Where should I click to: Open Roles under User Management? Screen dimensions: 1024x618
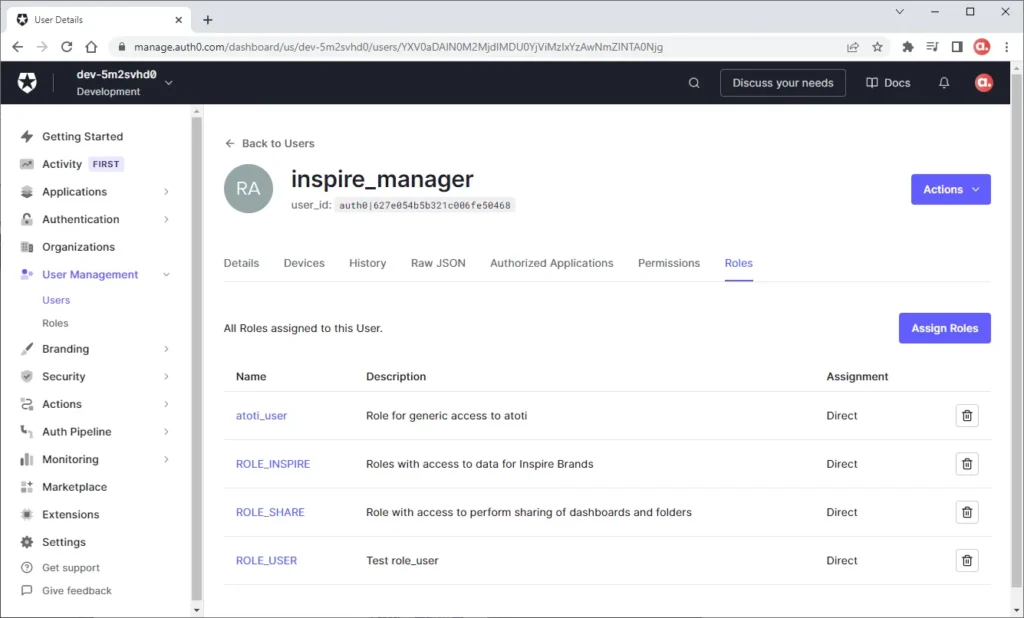click(55, 323)
